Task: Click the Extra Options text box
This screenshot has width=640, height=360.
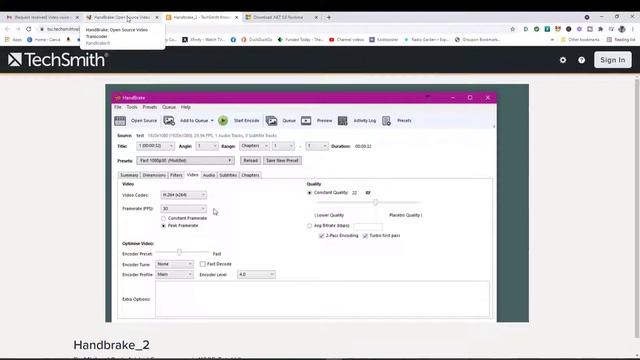Action: coord(322,299)
